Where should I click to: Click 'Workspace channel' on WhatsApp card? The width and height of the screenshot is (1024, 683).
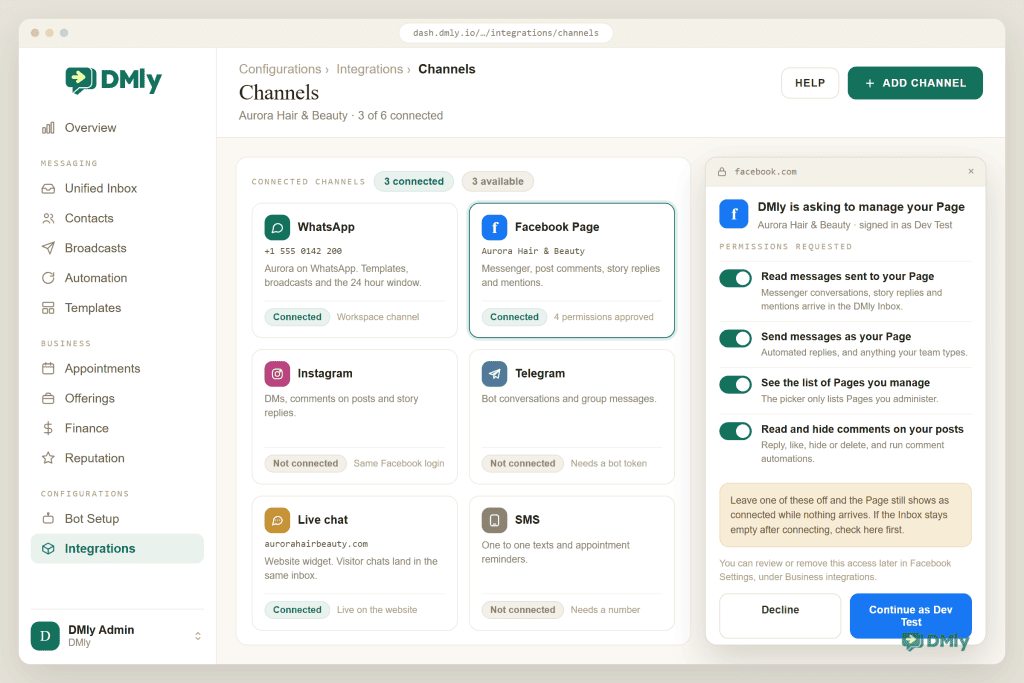click(377, 317)
